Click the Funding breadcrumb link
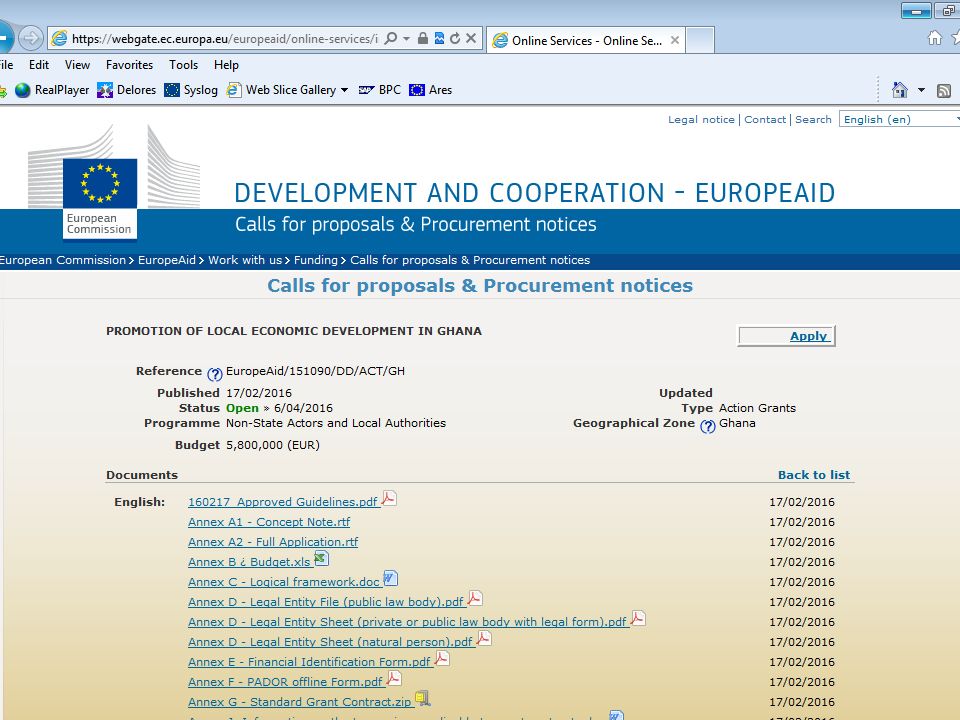The width and height of the screenshot is (960, 720). coord(315,260)
